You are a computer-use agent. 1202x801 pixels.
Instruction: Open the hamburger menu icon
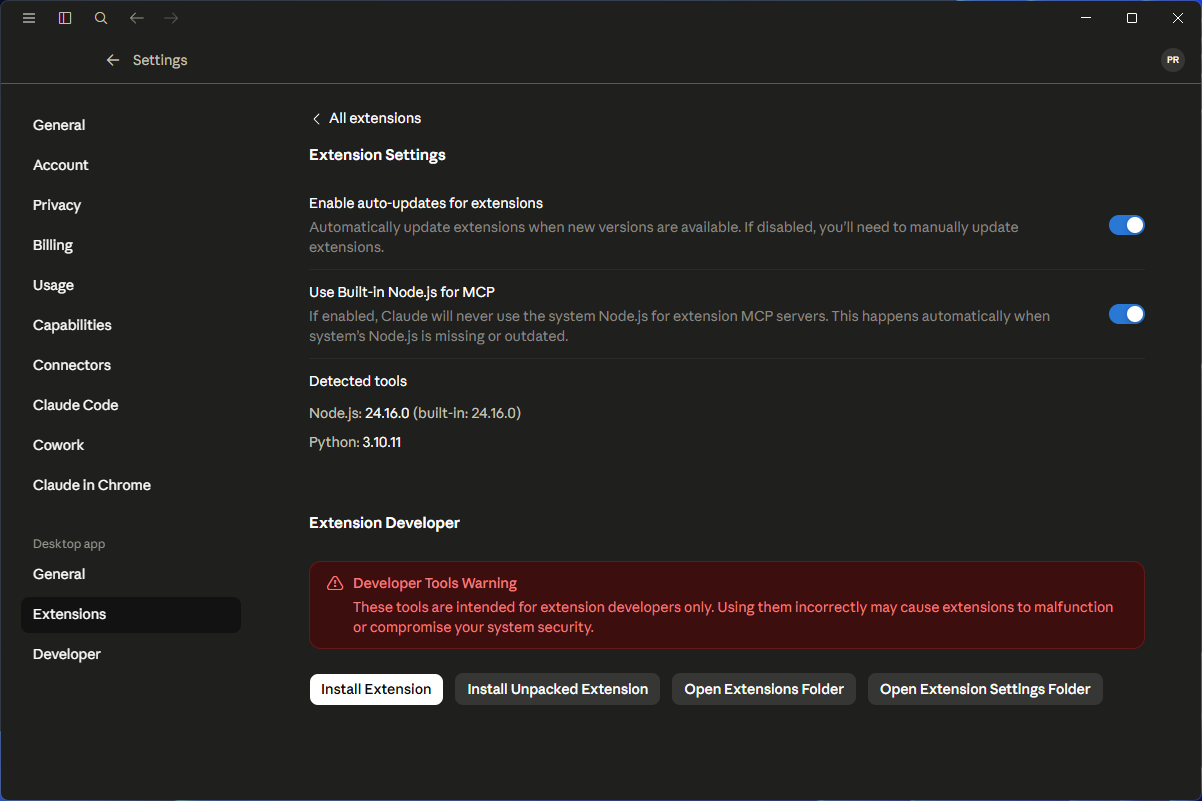coord(29,18)
